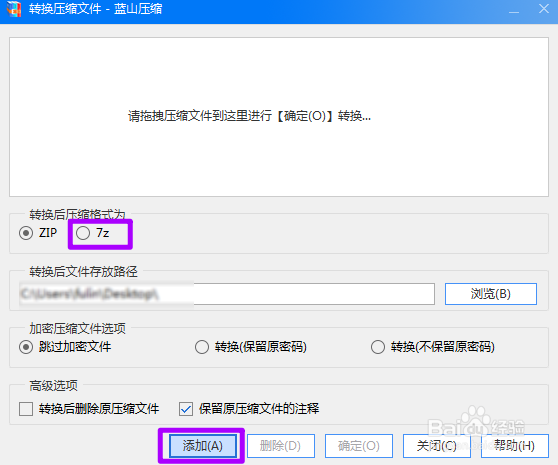The image size is (558, 465).
Task: Click the 添加(A) add button
Action: click(x=202, y=446)
